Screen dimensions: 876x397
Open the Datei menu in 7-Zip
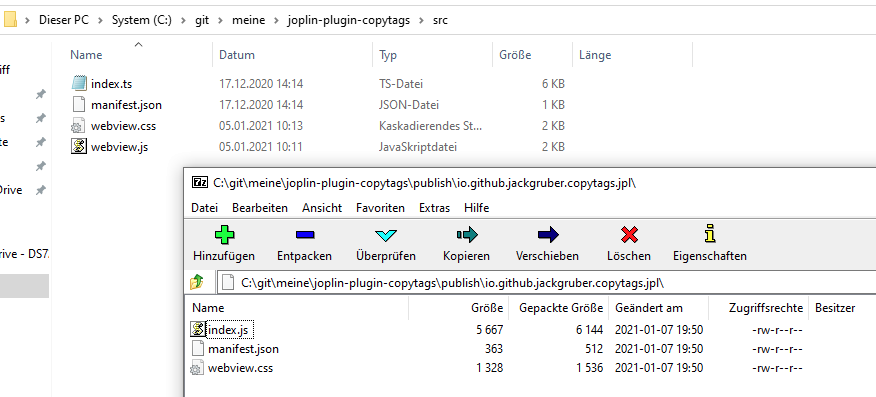pos(204,208)
